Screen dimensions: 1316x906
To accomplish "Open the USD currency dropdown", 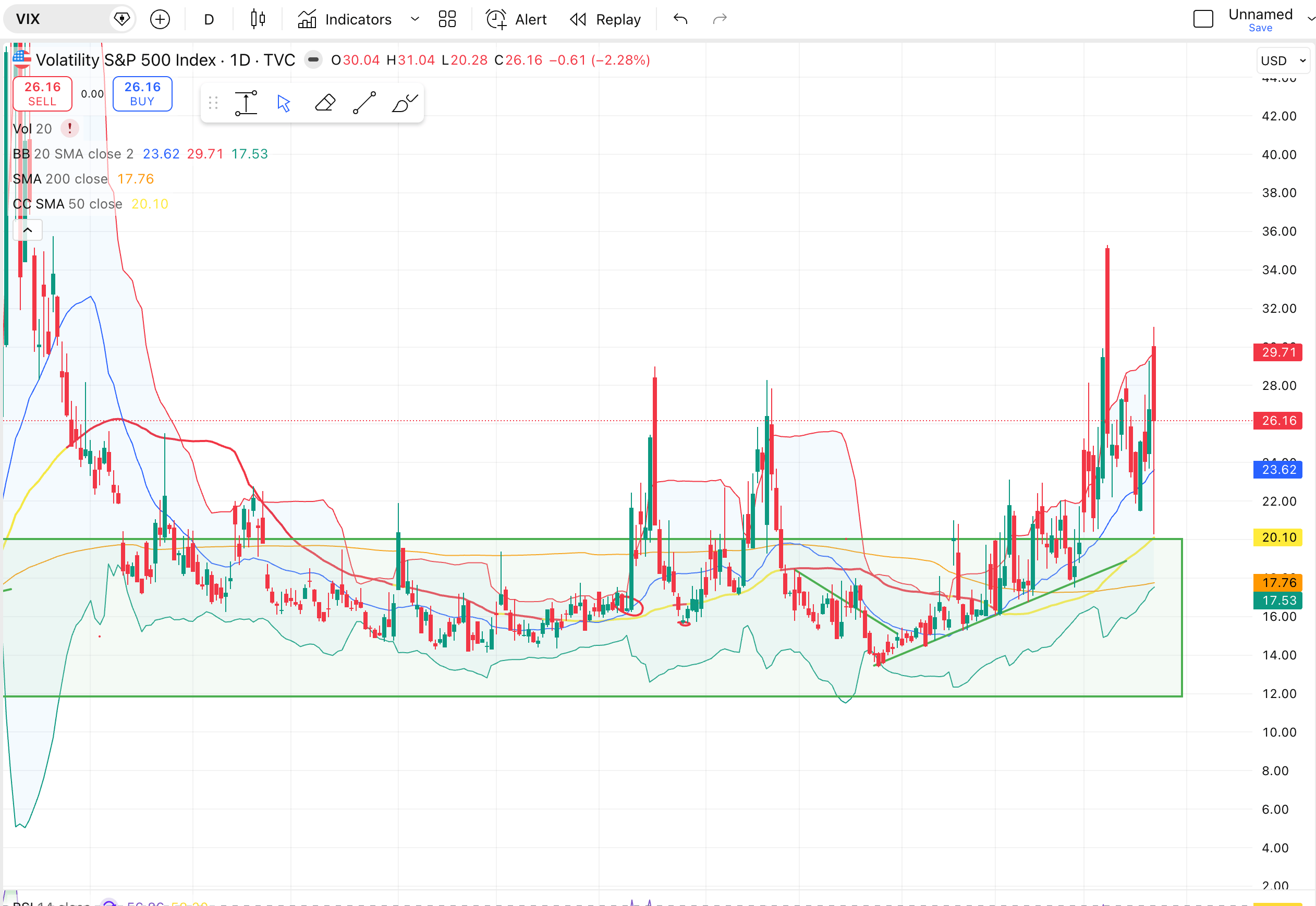I will point(1283,61).
